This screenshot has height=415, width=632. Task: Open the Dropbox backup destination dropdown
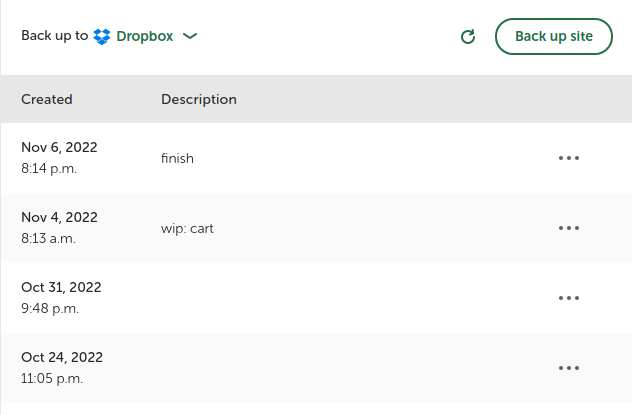[145, 36]
